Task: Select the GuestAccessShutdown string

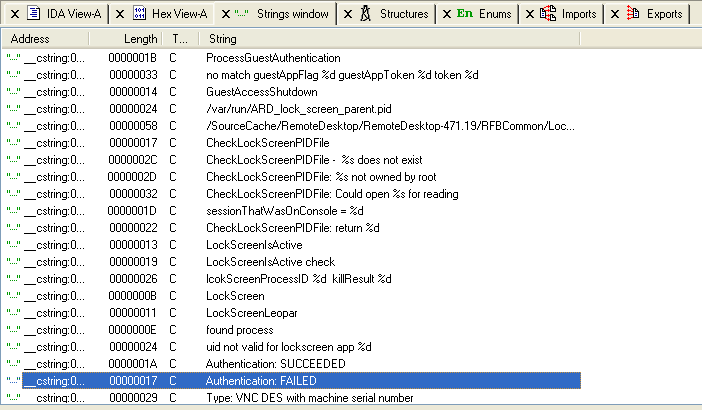Action: (x=262, y=92)
